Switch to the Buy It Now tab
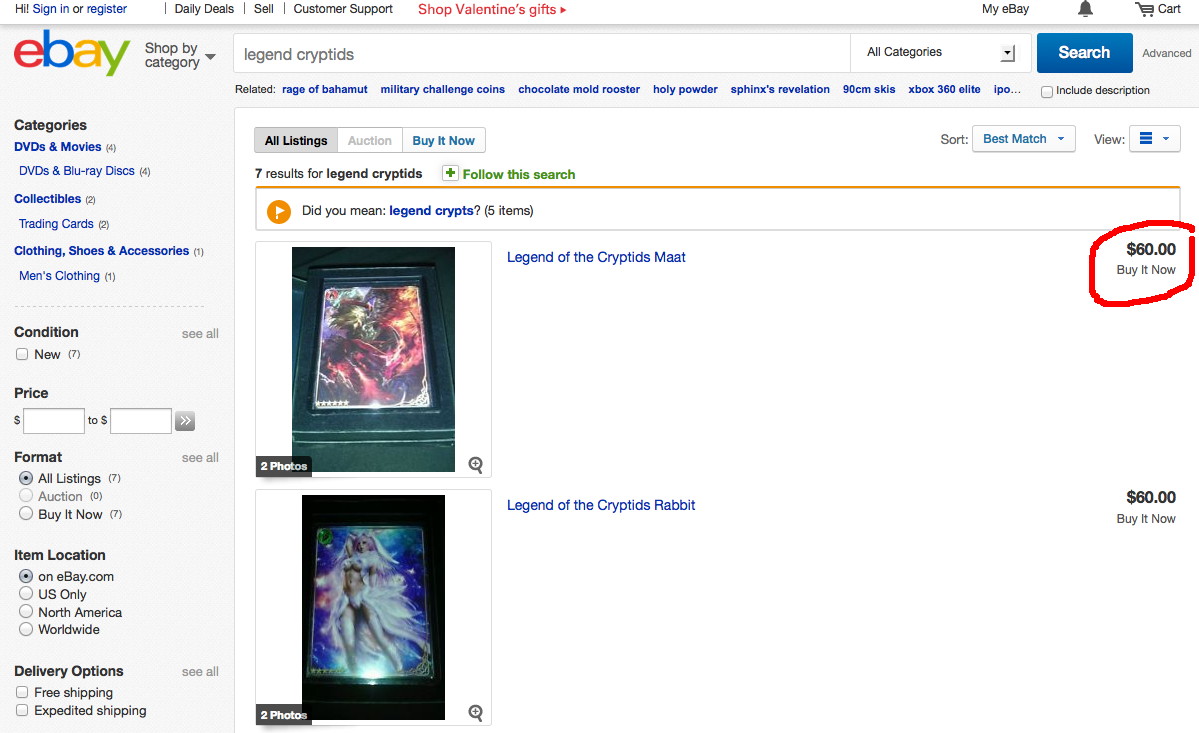This screenshot has height=733, width=1199. tap(444, 141)
